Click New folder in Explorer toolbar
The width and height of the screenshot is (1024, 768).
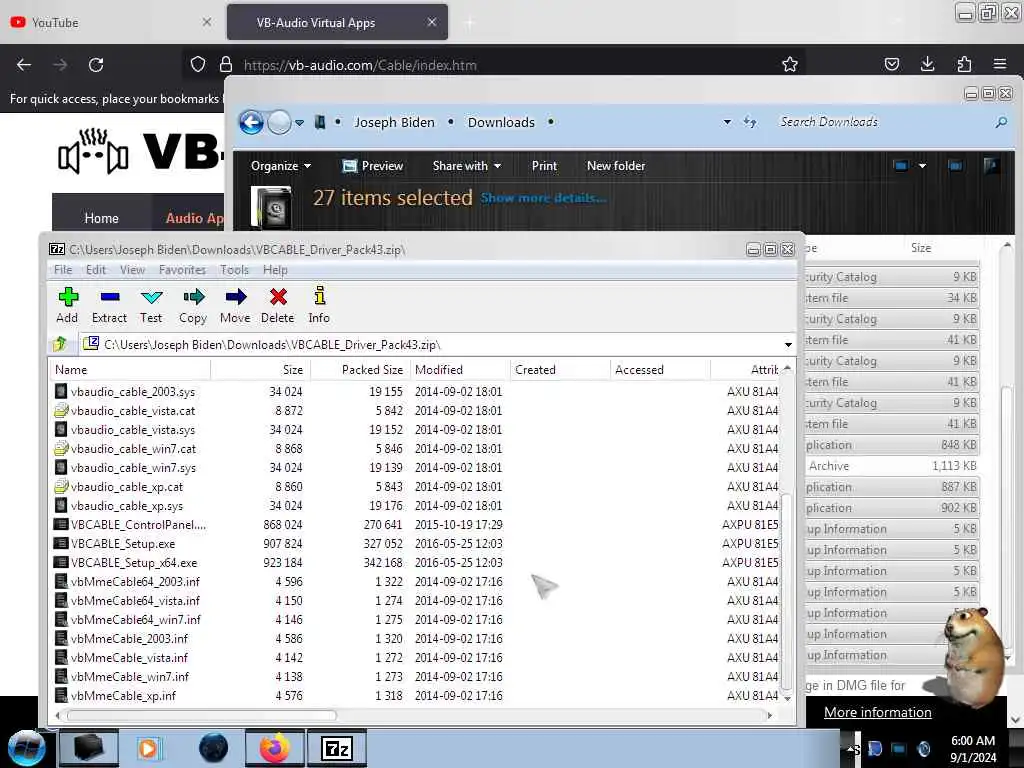click(616, 166)
